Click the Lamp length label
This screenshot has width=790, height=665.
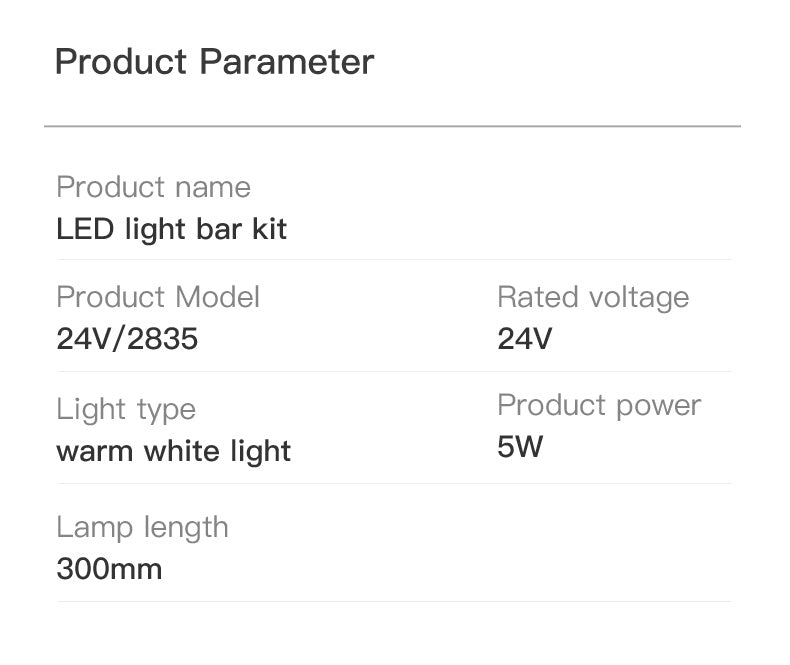[x=142, y=527]
